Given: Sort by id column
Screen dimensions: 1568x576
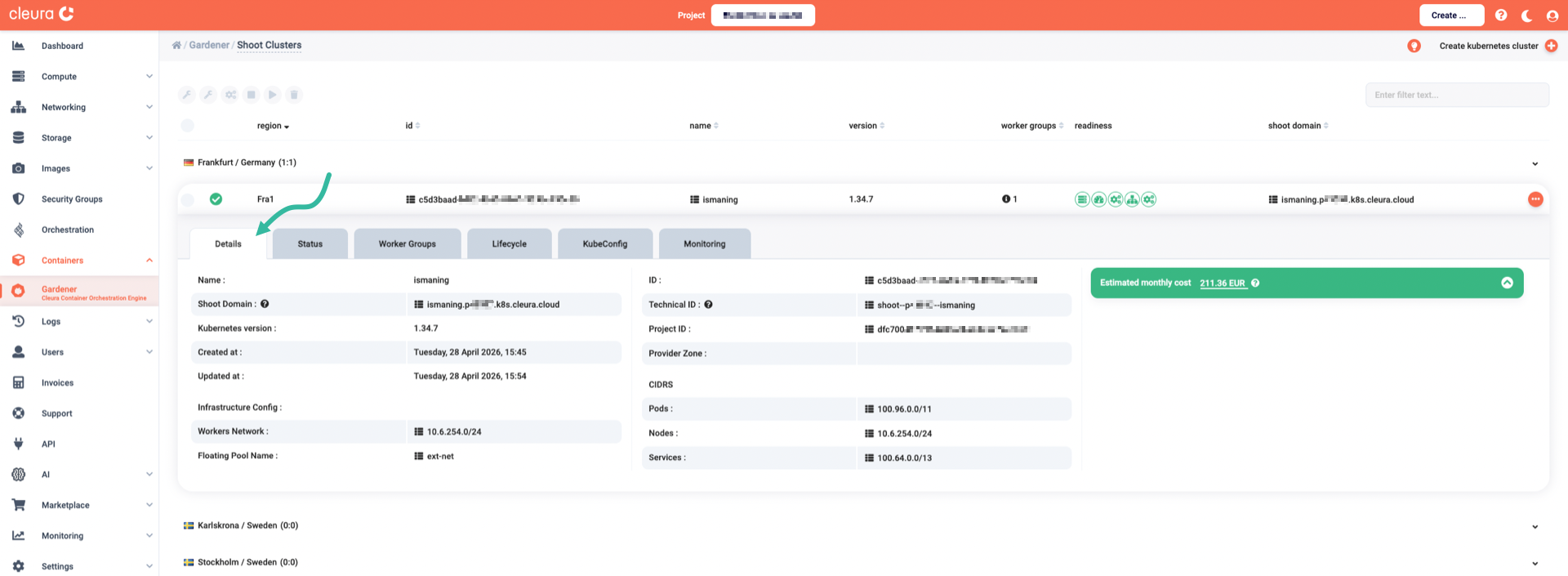Looking at the screenshot, I should [x=412, y=126].
